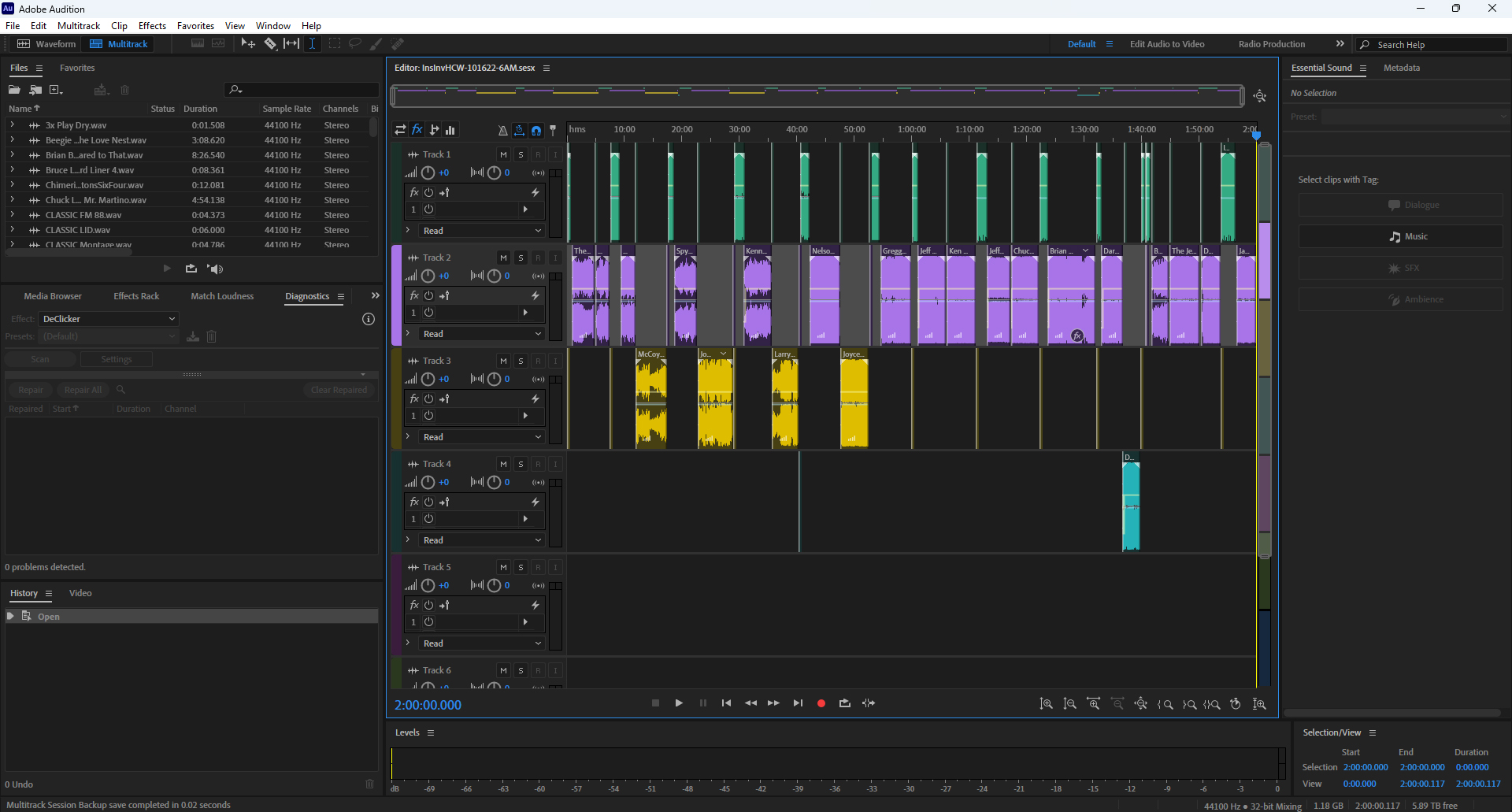Click the Open File folder icon

coord(14,90)
